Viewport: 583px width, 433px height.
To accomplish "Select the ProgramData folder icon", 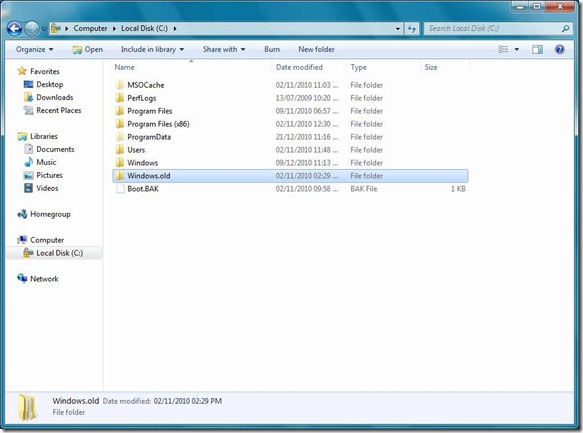I will tap(120, 137).
